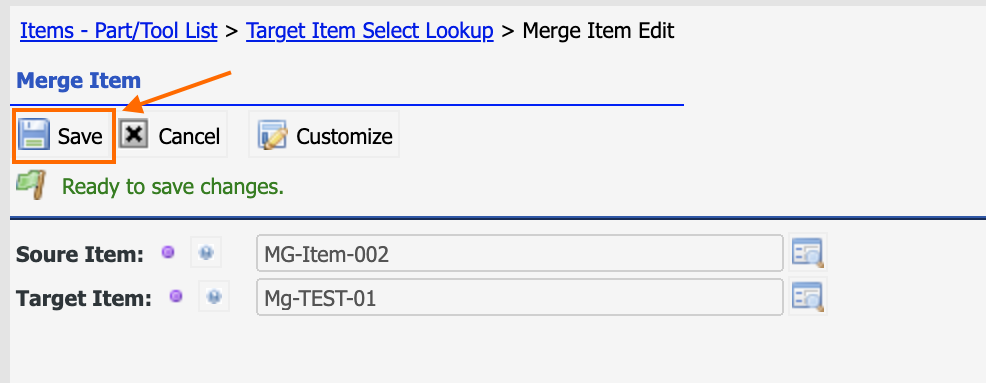Focus the Soure Item field with MG-Item-002
This screenshot has height=383, width=986.
519,253
